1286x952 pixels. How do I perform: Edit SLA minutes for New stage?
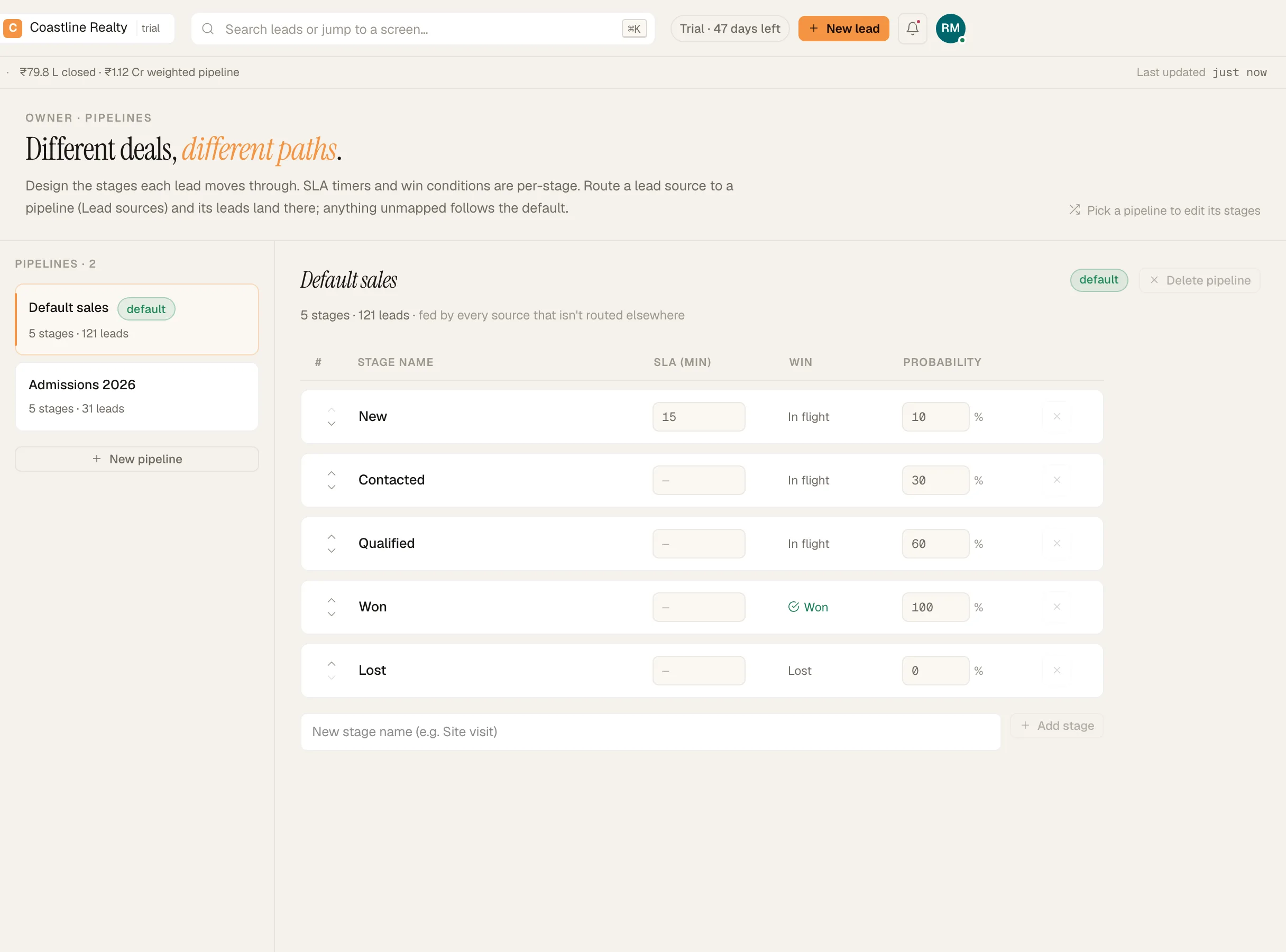pos(699,417)
